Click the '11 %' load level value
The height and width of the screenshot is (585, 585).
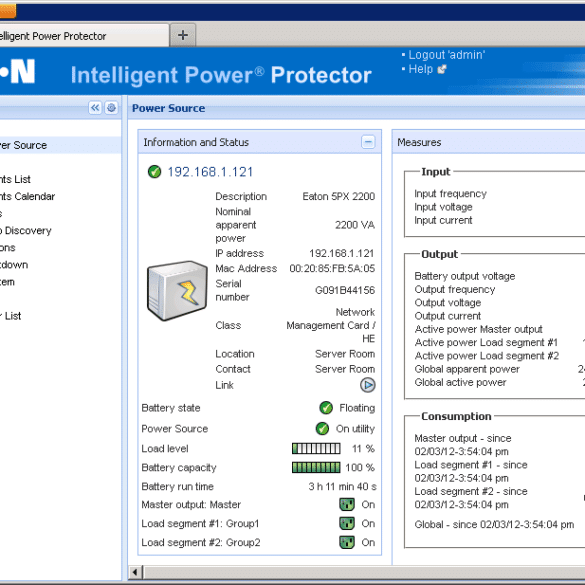click(x=363, y=448)
